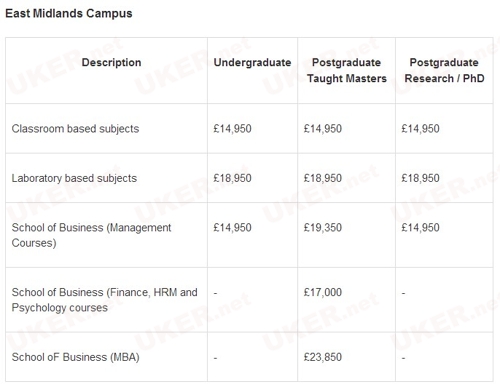
Task: Select the Laboratory based subjects row label
Action: pyautogui.click(x=74, y=178)
